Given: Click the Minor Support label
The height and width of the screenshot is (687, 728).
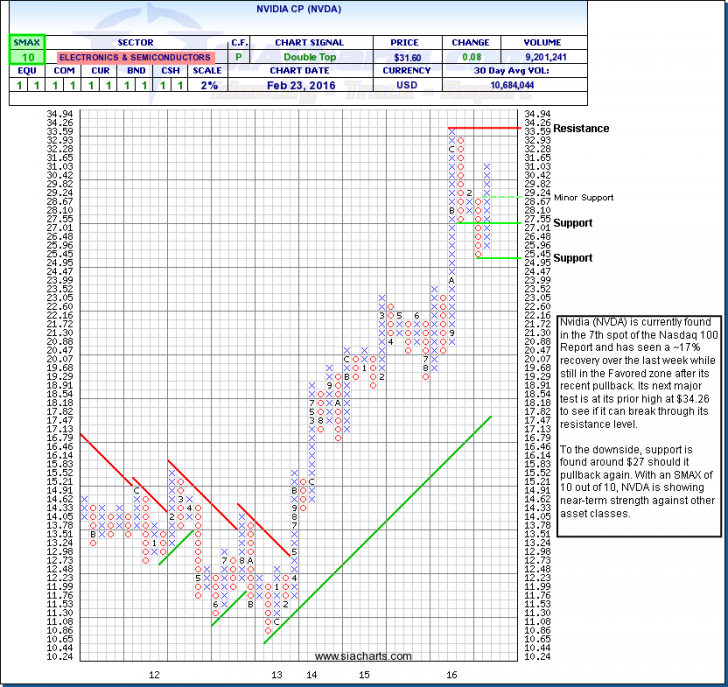Looking at the screenshot, I should (580, 198).
